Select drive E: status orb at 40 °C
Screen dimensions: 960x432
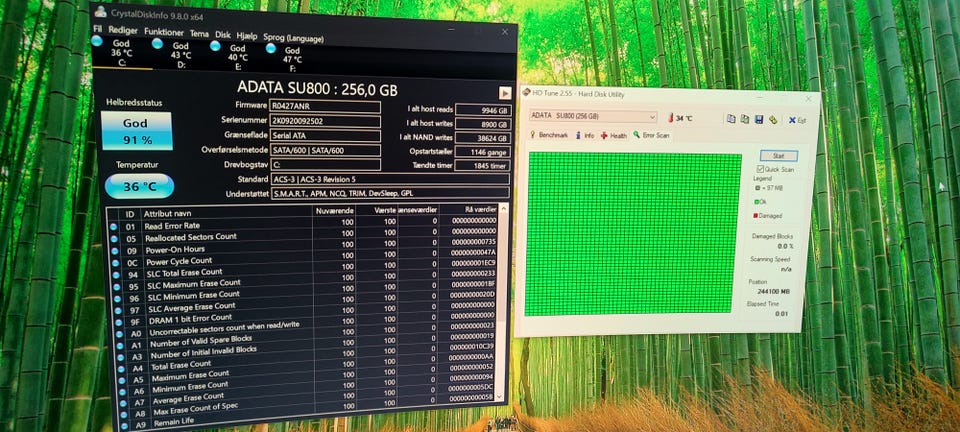(x=215, y=45)
